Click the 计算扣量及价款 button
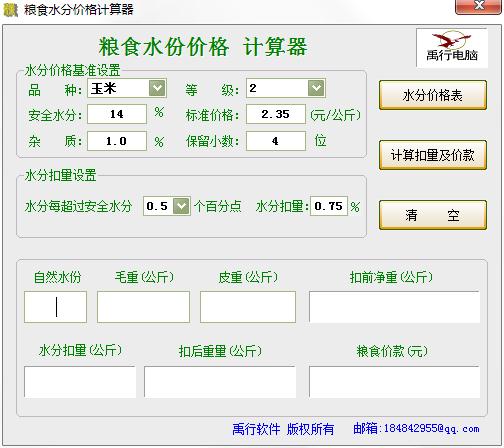This screenshot has height=448, width=504. coord(433,155)
